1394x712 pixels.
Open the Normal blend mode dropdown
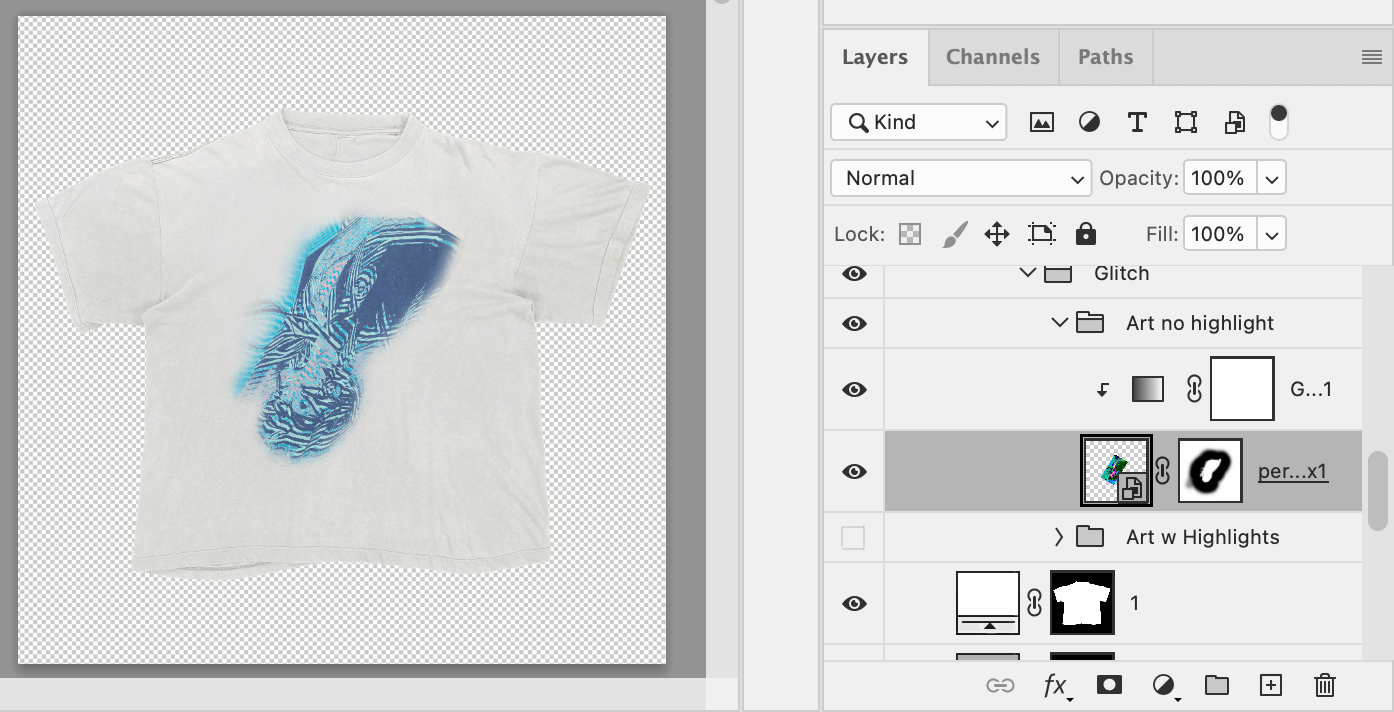tap(961, 178)
